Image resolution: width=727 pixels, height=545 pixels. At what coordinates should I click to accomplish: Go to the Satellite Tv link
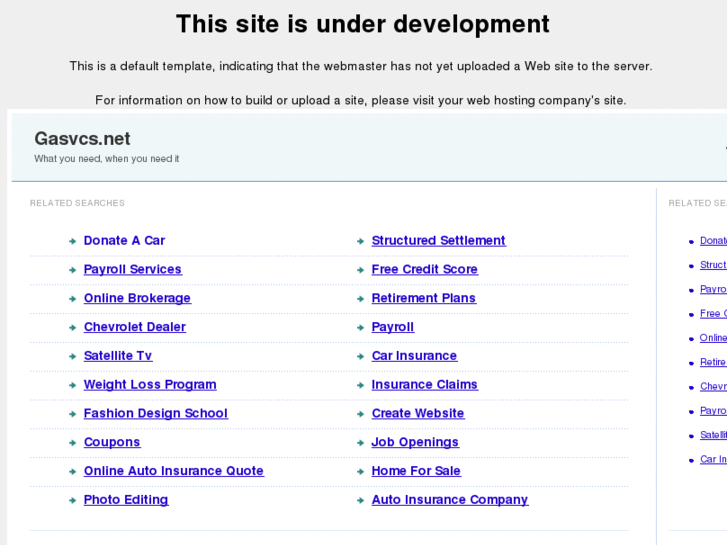tap(118, 356)
